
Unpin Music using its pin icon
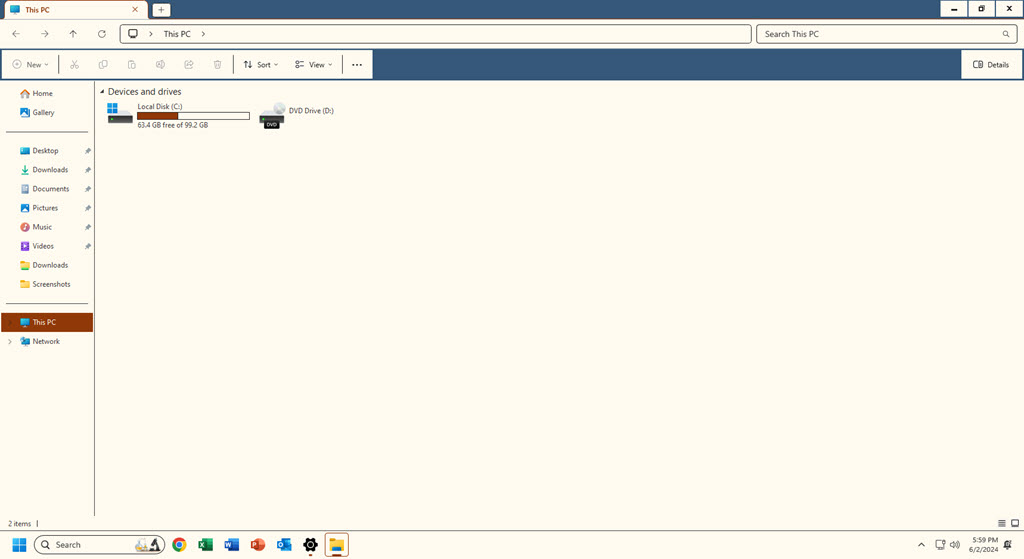[x=88, y=227]
